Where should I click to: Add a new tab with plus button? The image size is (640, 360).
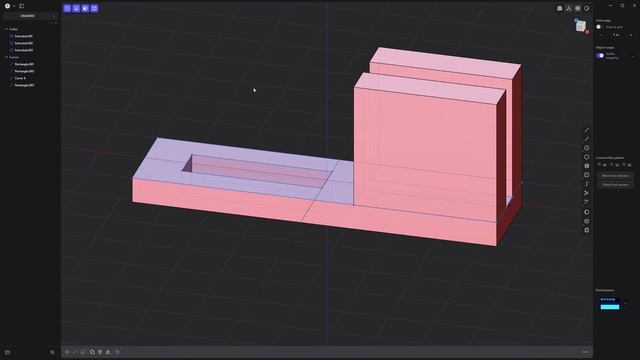[54, 16]
